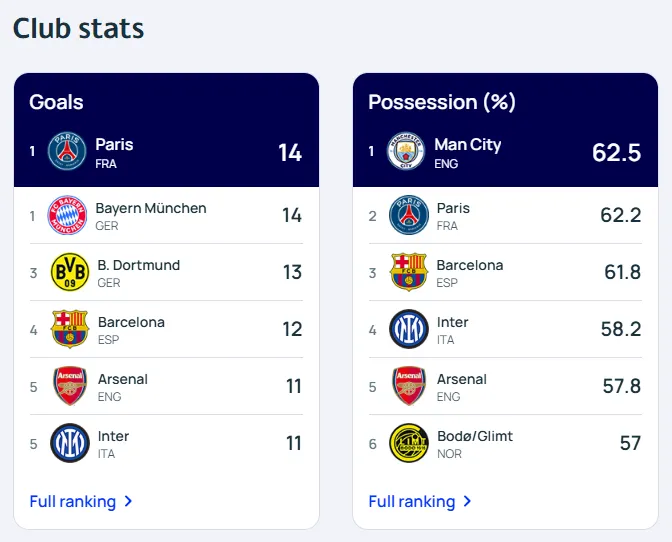Click Inter crest in Possession card
Screen dimensions: 672x542
pos(408,329)
